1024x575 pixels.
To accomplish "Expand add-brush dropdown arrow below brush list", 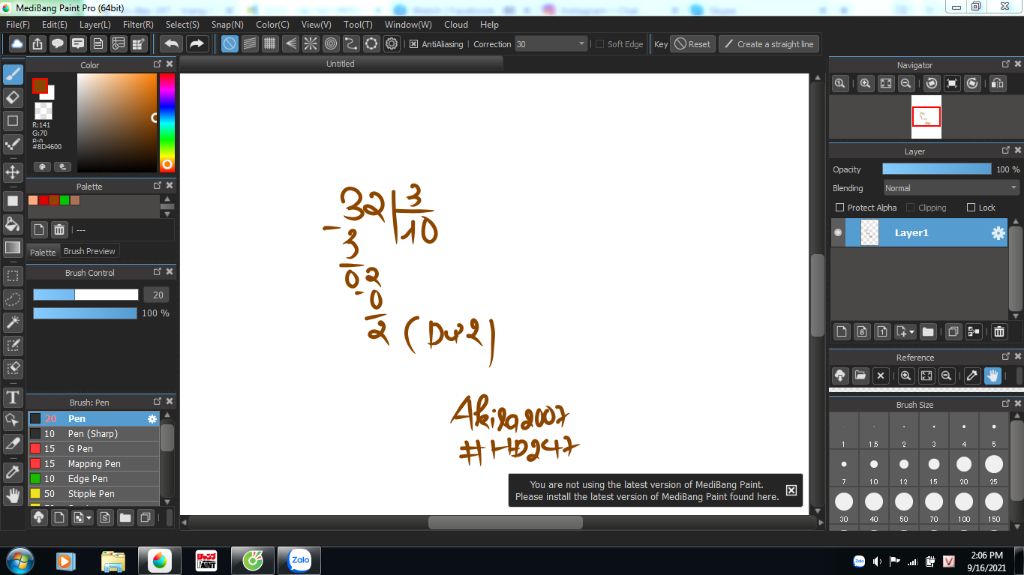I will pyautogui.click(x=89, y=518).
